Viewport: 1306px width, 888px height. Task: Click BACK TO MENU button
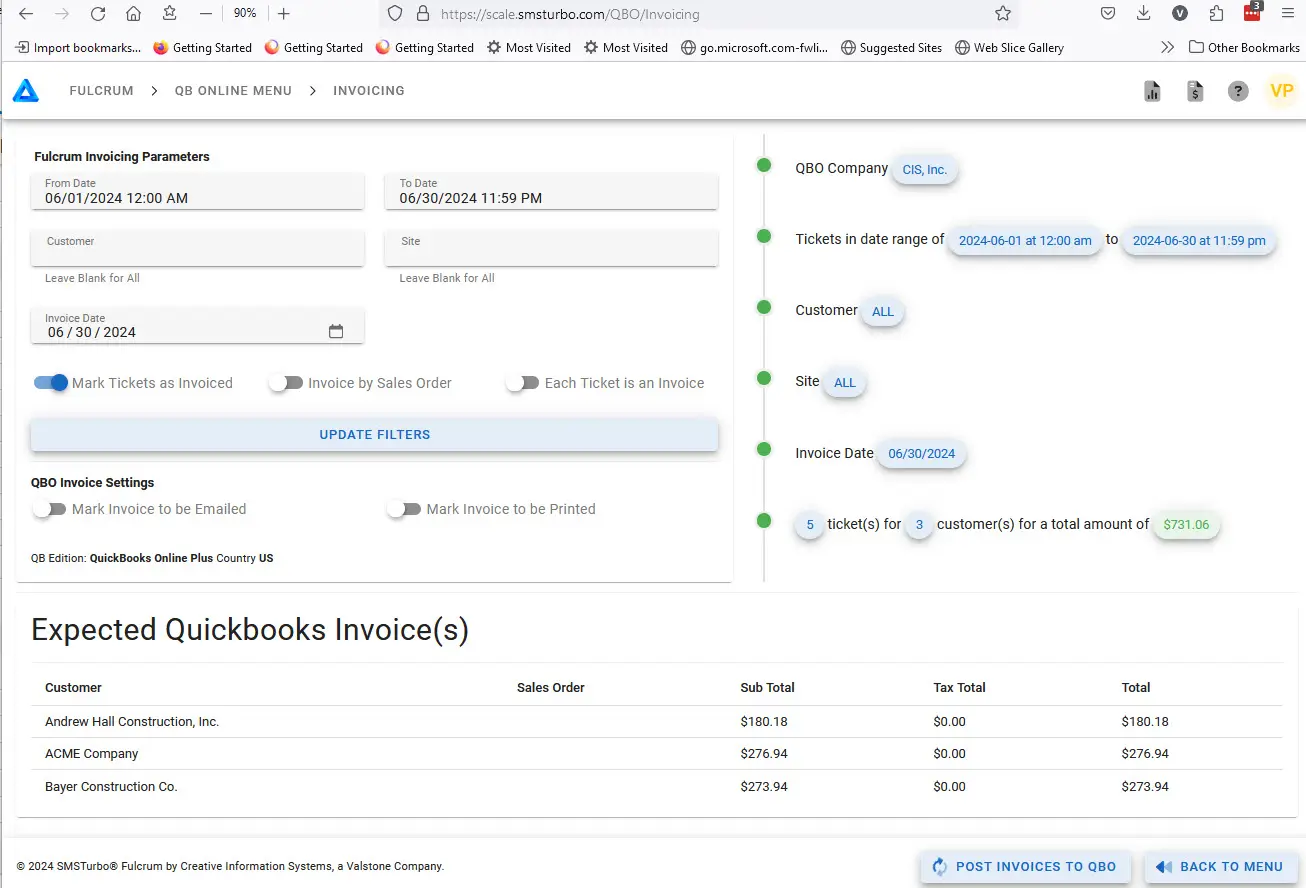point(1220,867)
